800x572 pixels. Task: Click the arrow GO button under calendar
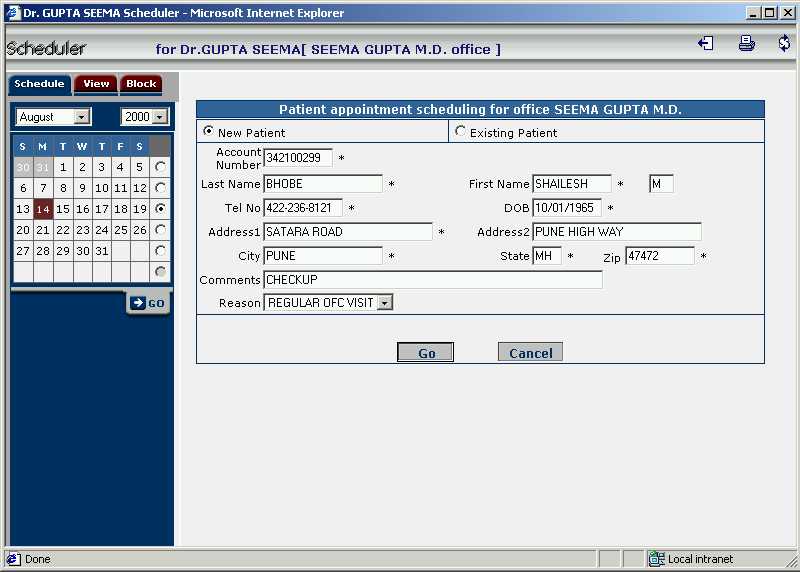(x=148, y=303)
